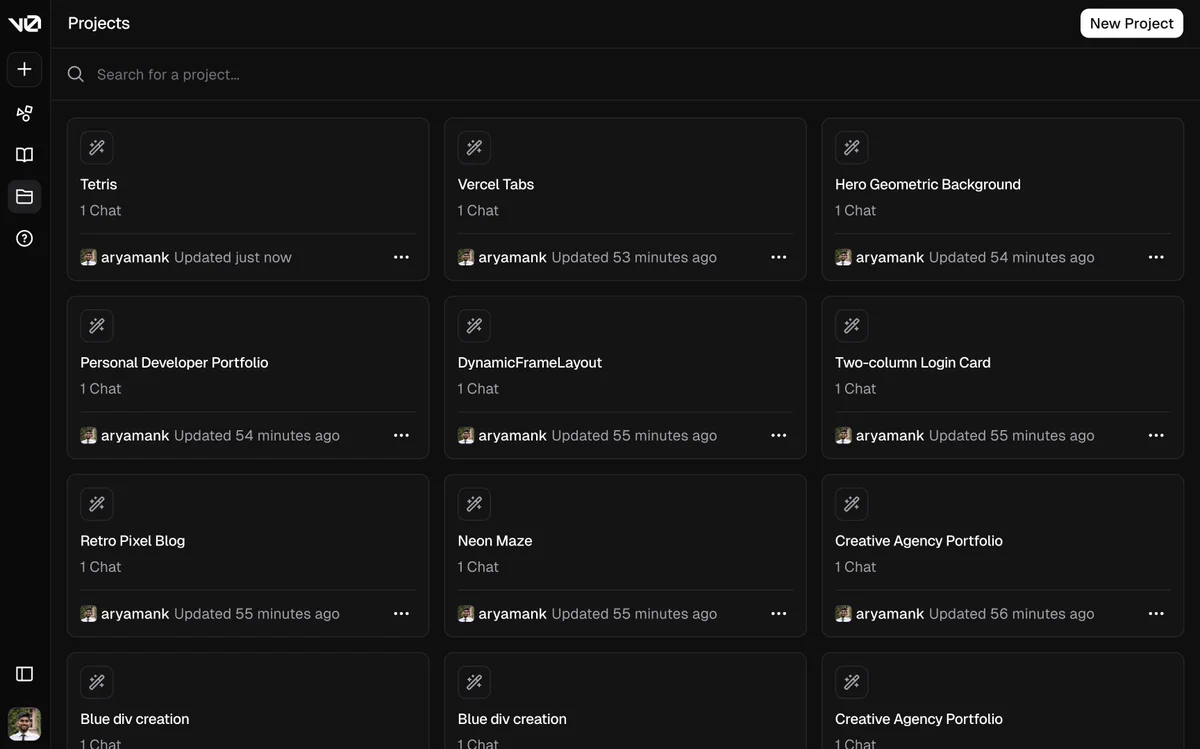Image resolution: width=1200 pixels, height=749 pixels.
Task: Click the New Project button
Action: click(1132, 23)
